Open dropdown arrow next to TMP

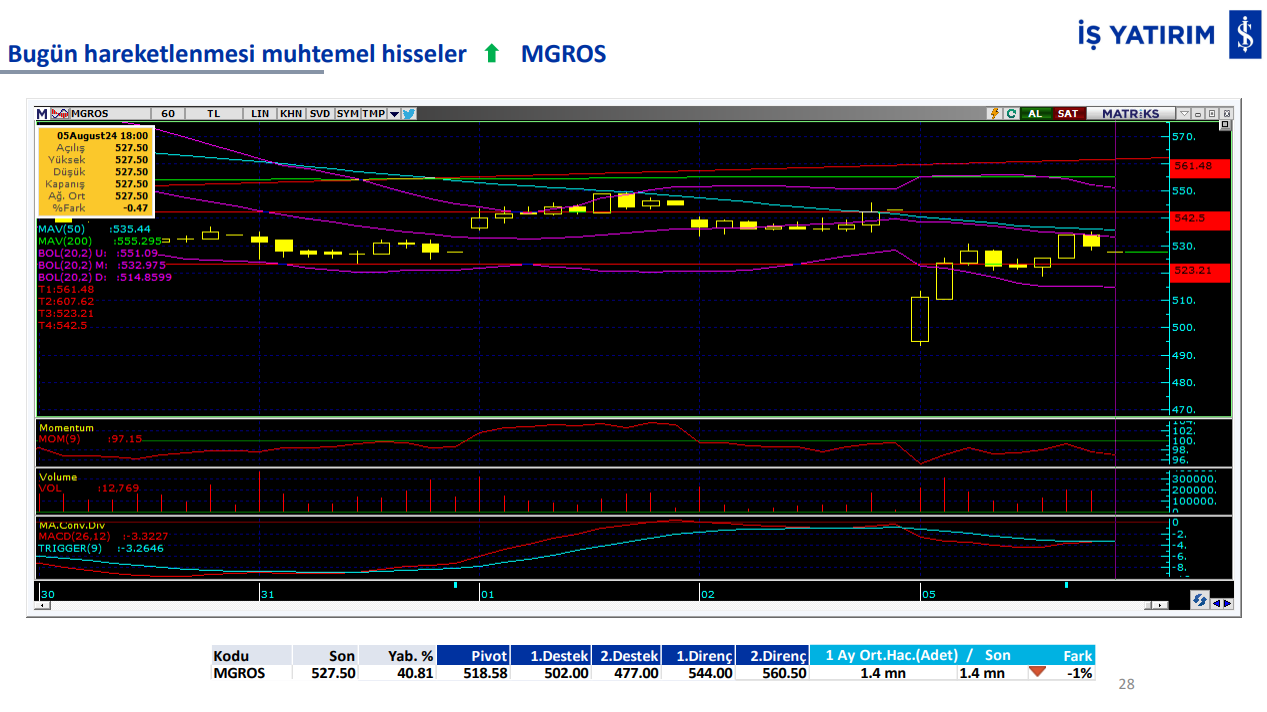point(394,113)
